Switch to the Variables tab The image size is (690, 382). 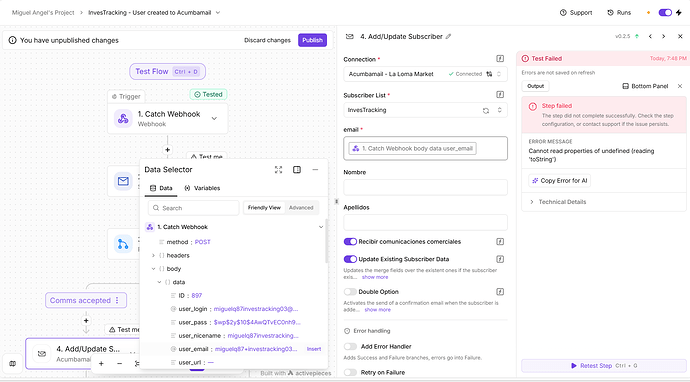pyautogui.click(x=202, y=188)
